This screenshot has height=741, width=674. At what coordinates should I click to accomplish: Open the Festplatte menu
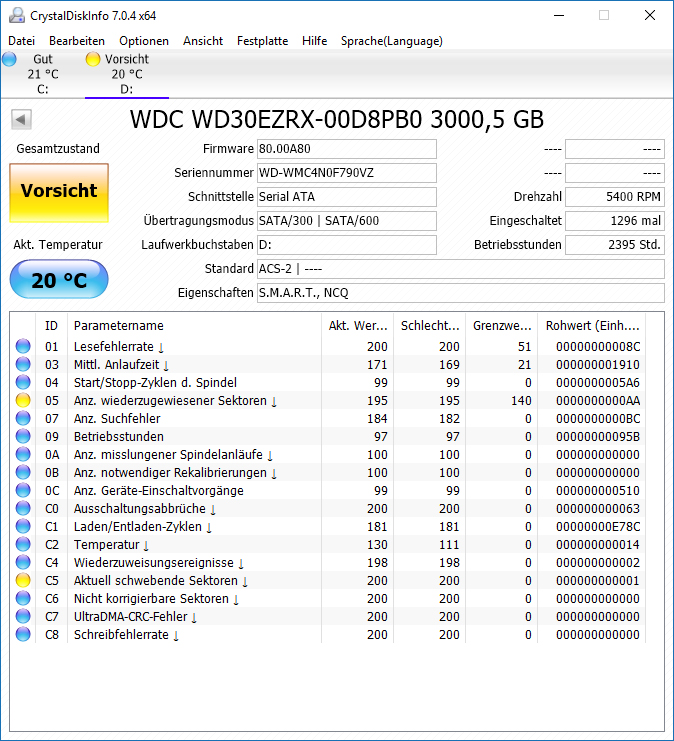tap(263, 41)
